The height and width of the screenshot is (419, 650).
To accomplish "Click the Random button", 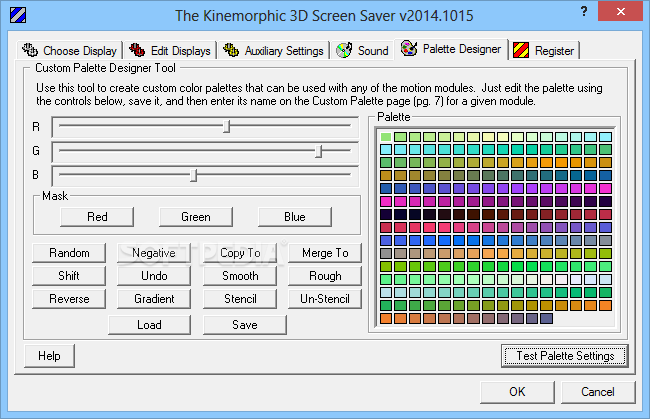I will [x=69, y=253].
